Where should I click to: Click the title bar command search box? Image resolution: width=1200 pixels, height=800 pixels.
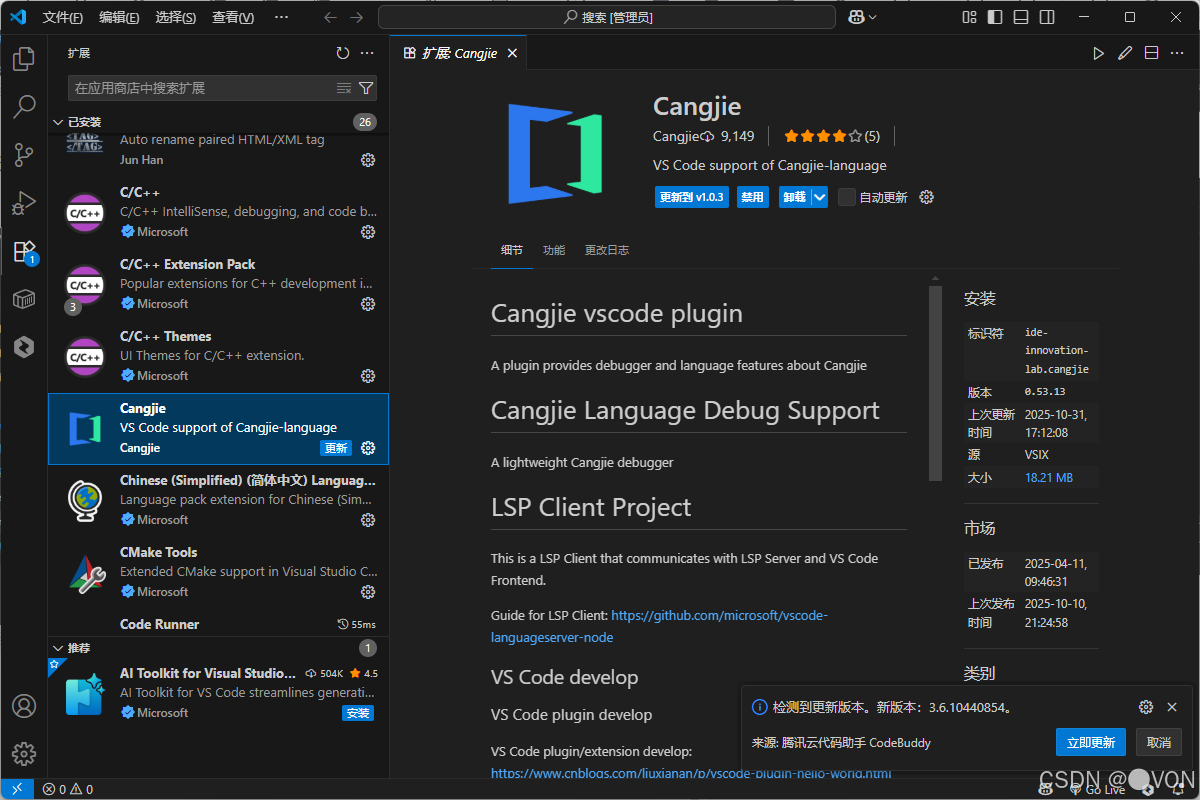pos(607,17)
